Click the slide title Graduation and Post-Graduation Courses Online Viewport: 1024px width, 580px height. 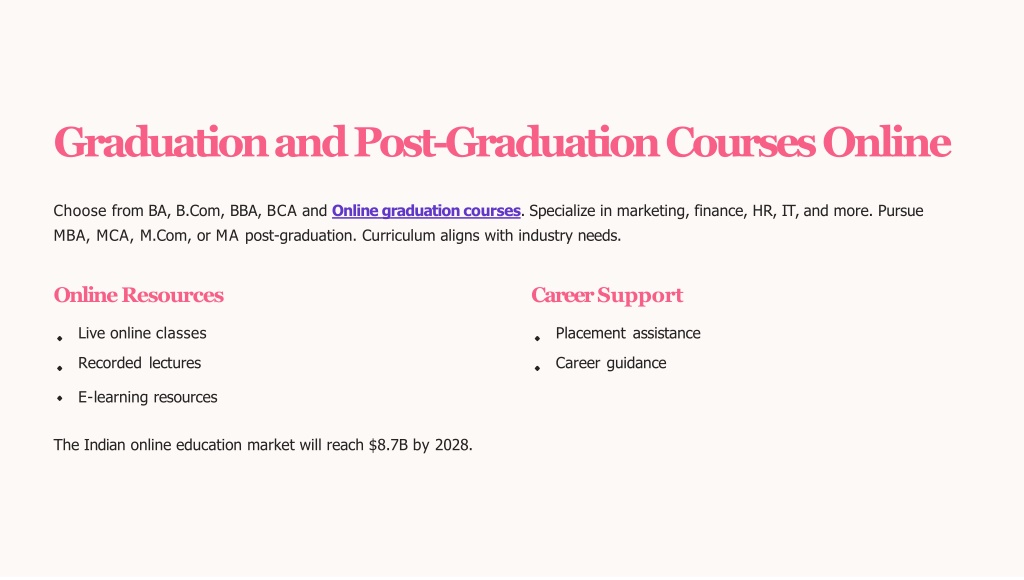(x=502, y=142)
